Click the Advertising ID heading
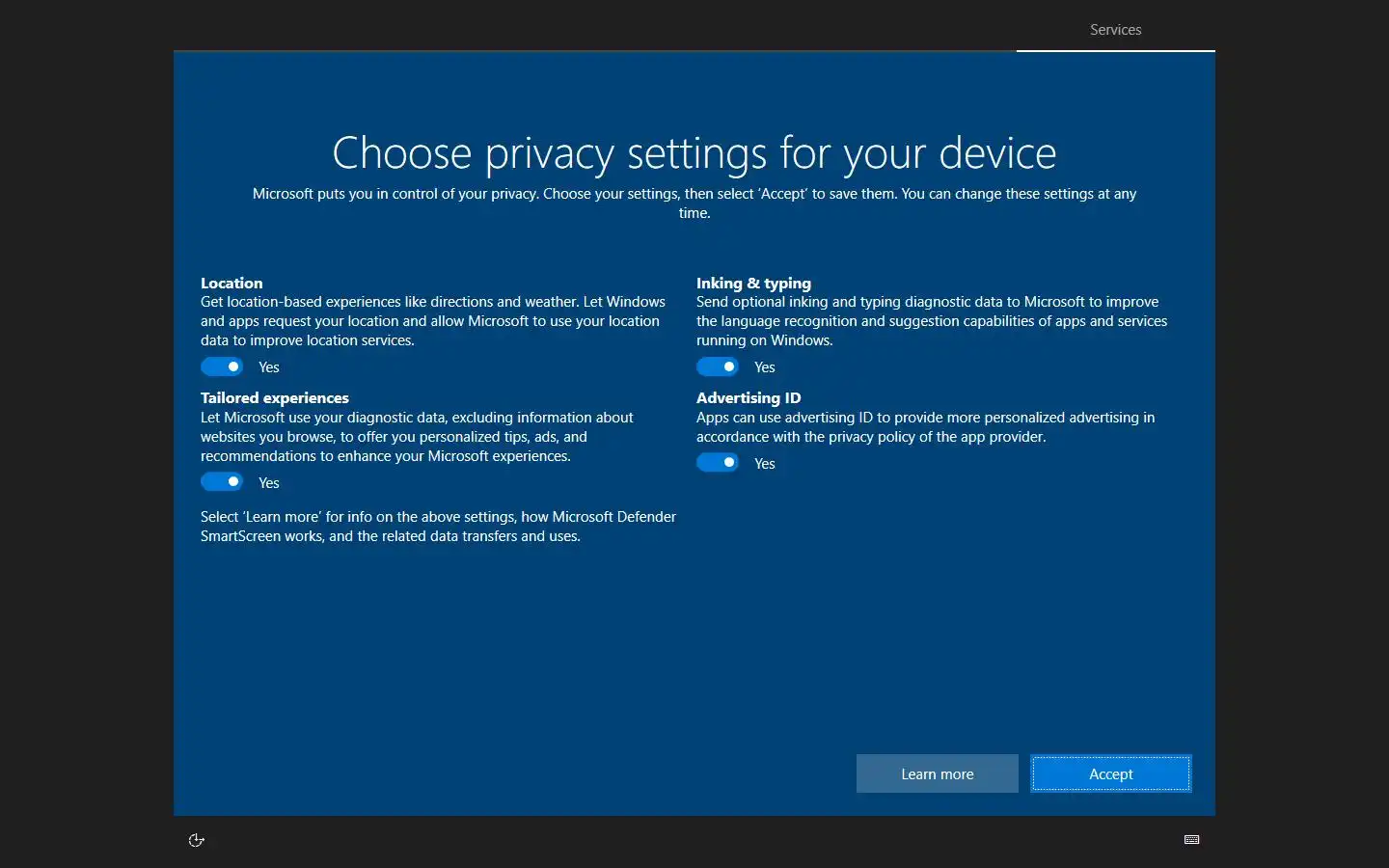This screenshot has width=1389, height=868. pyautogui.click(x=749, y=397)
